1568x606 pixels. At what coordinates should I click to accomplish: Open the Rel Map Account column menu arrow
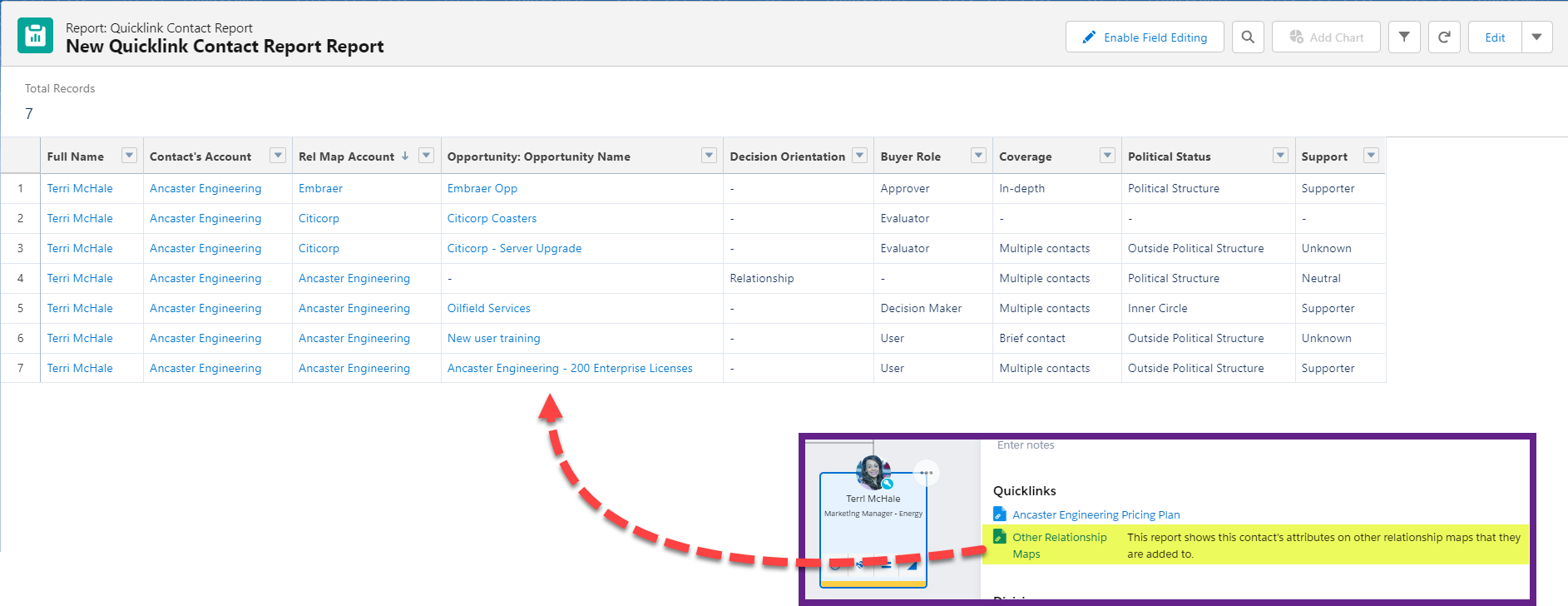click(426, 155)
